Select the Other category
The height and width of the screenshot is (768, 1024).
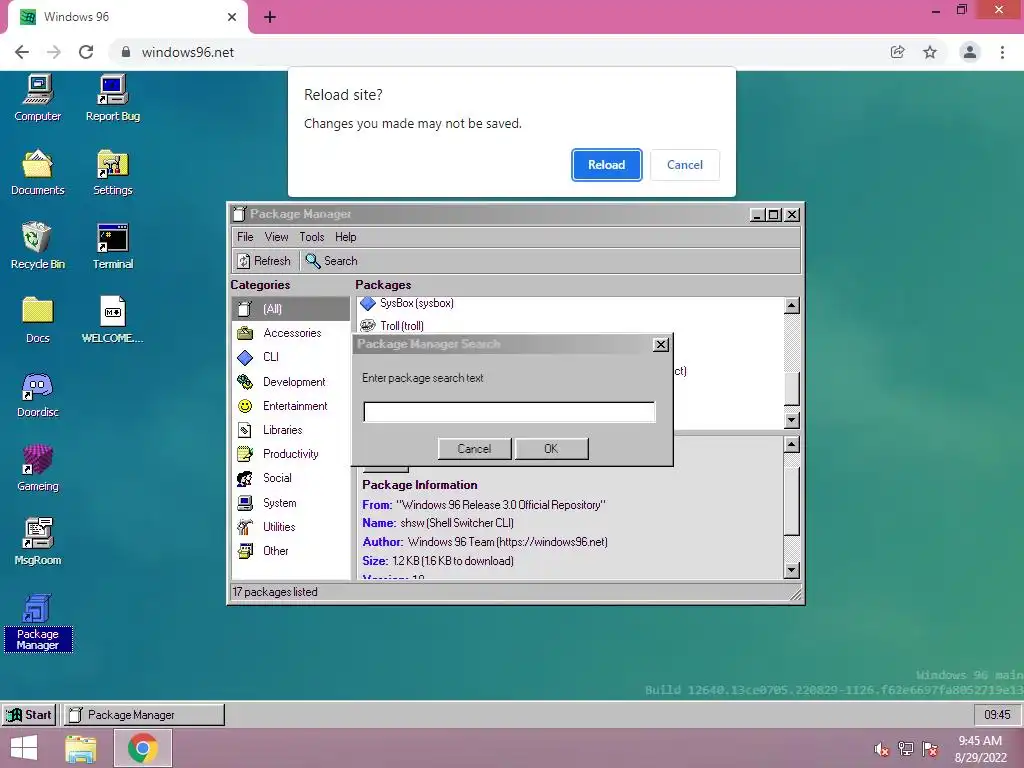291,551
